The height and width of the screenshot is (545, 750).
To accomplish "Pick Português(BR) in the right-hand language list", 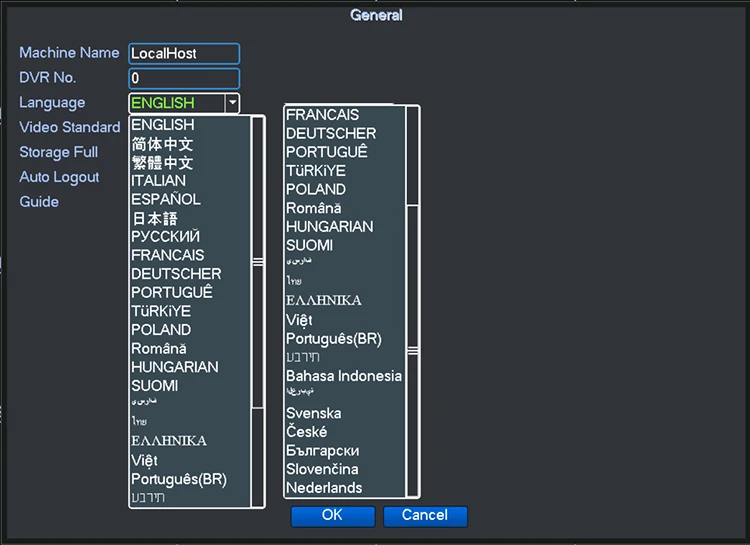I will (x=344, y=339).
